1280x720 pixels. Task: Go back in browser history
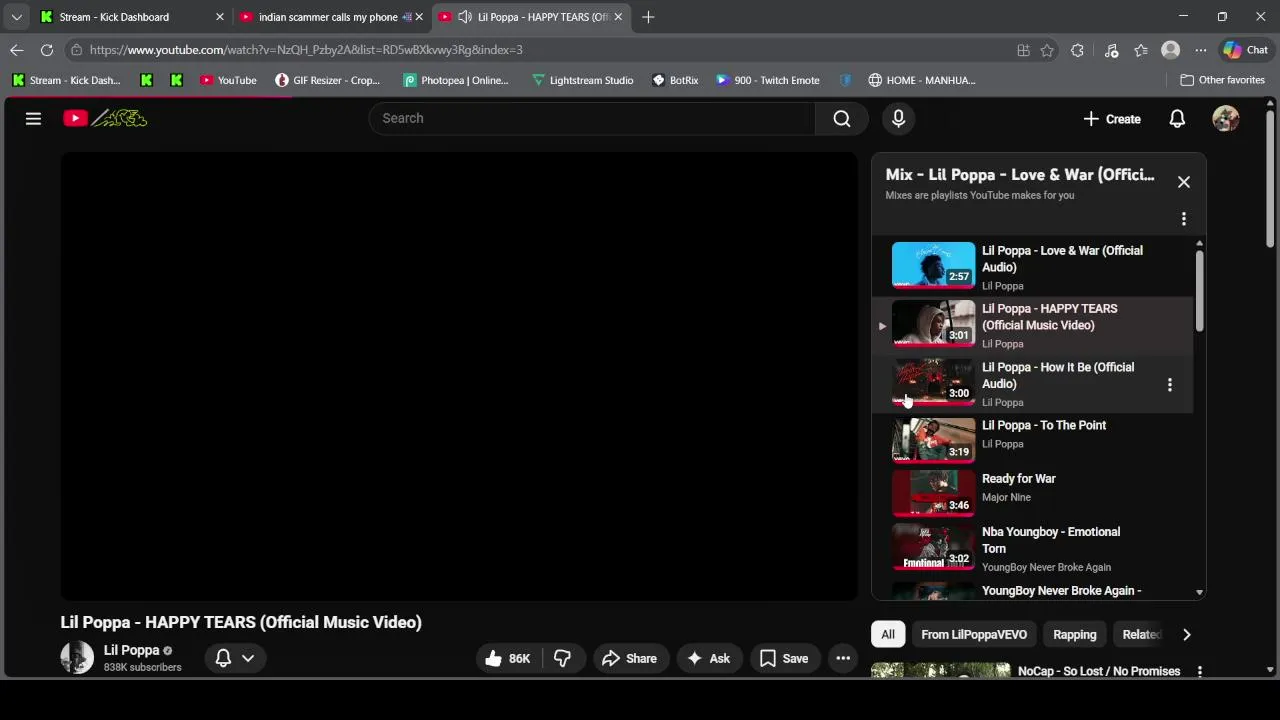pos(17,50)
